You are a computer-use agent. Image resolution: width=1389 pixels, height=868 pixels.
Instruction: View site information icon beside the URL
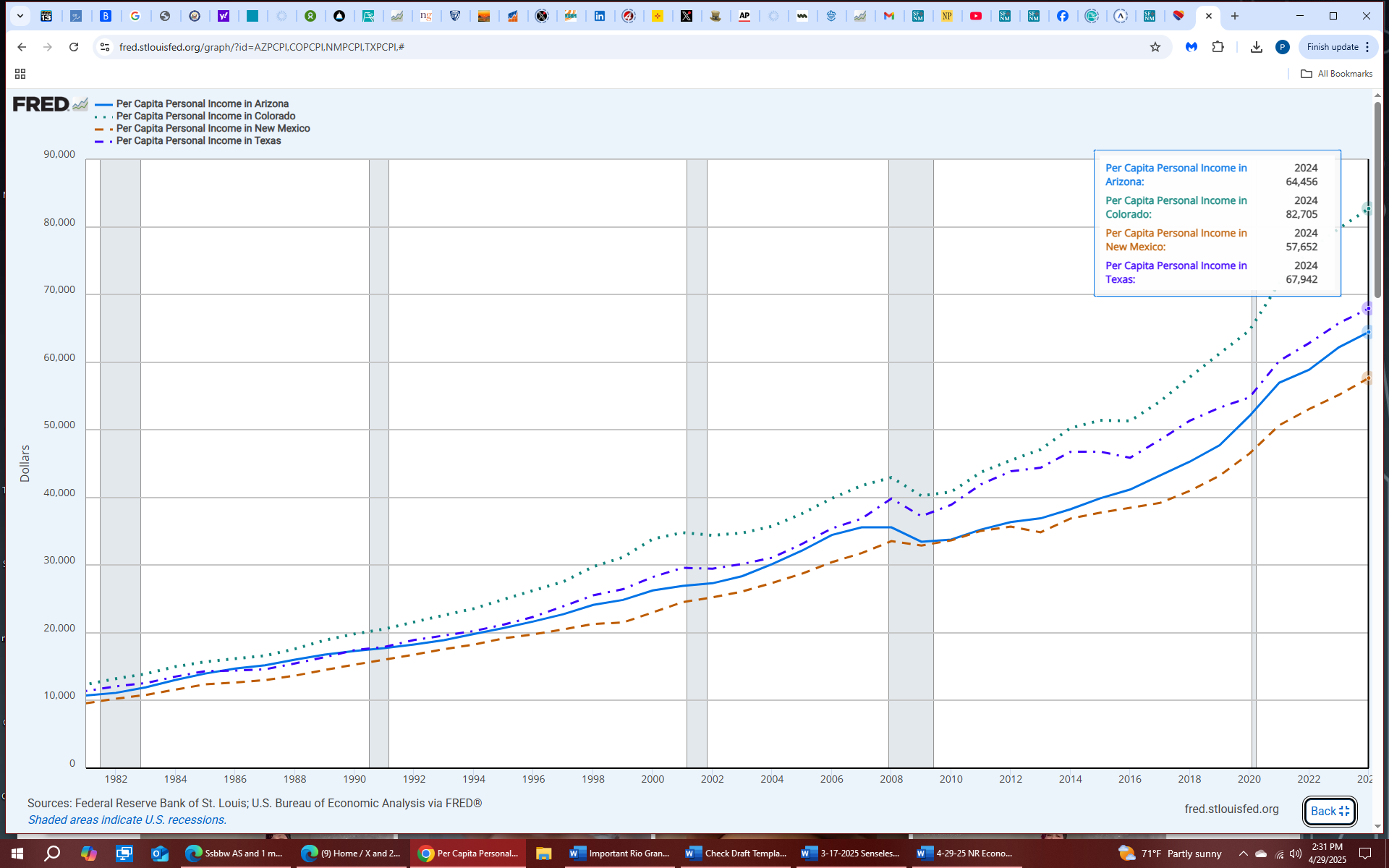[x=105, y=47]
